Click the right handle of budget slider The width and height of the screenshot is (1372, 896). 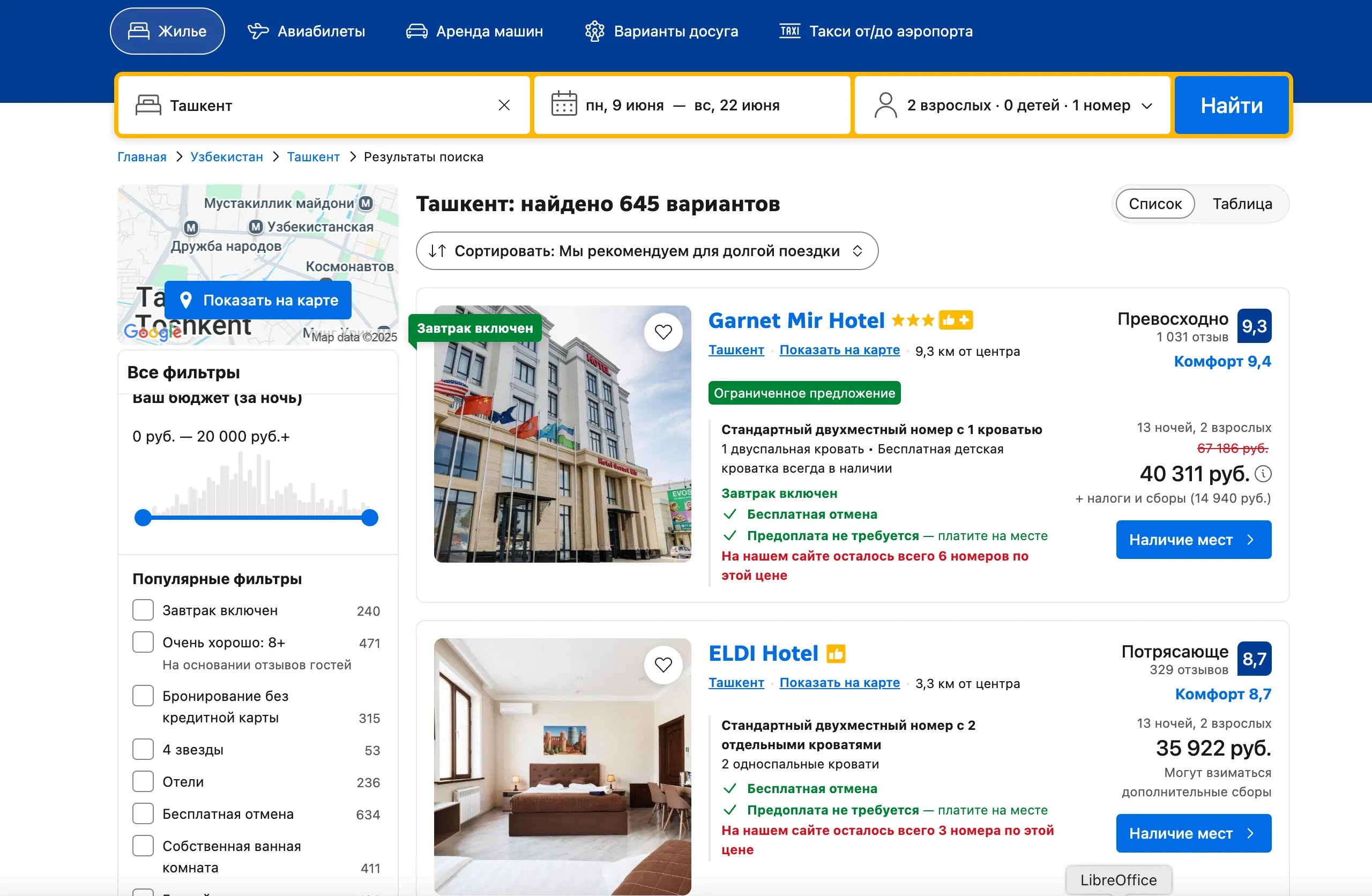pos(369,518)
